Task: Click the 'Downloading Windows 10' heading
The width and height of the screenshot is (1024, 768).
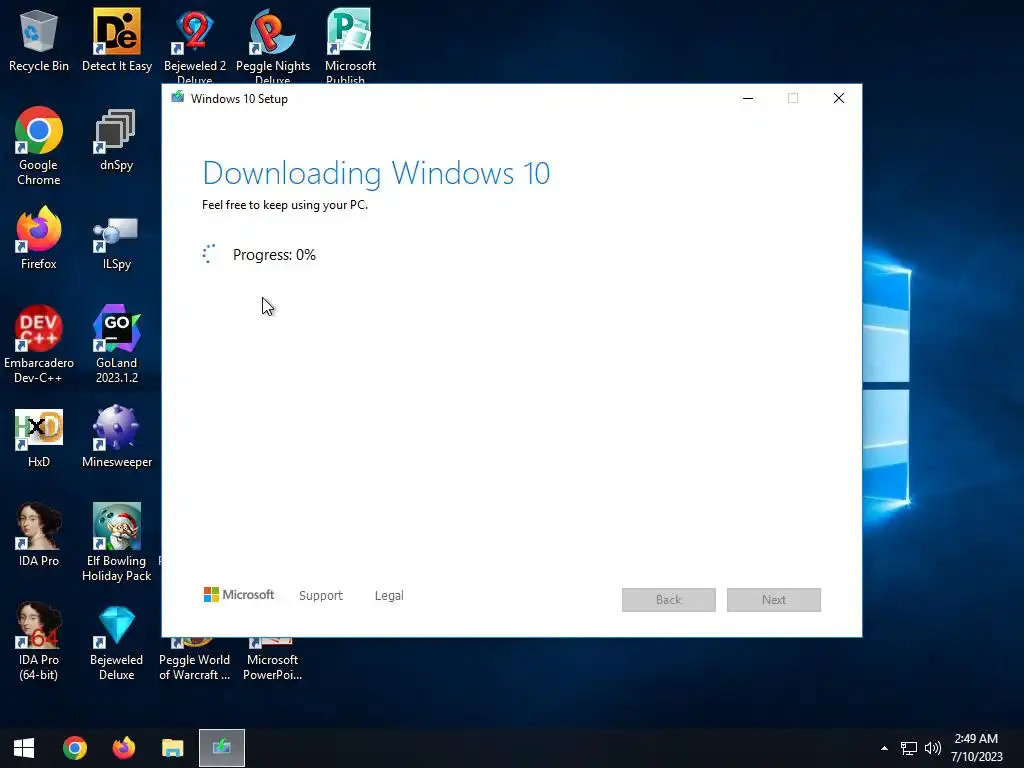Action: tap(376, 173)
